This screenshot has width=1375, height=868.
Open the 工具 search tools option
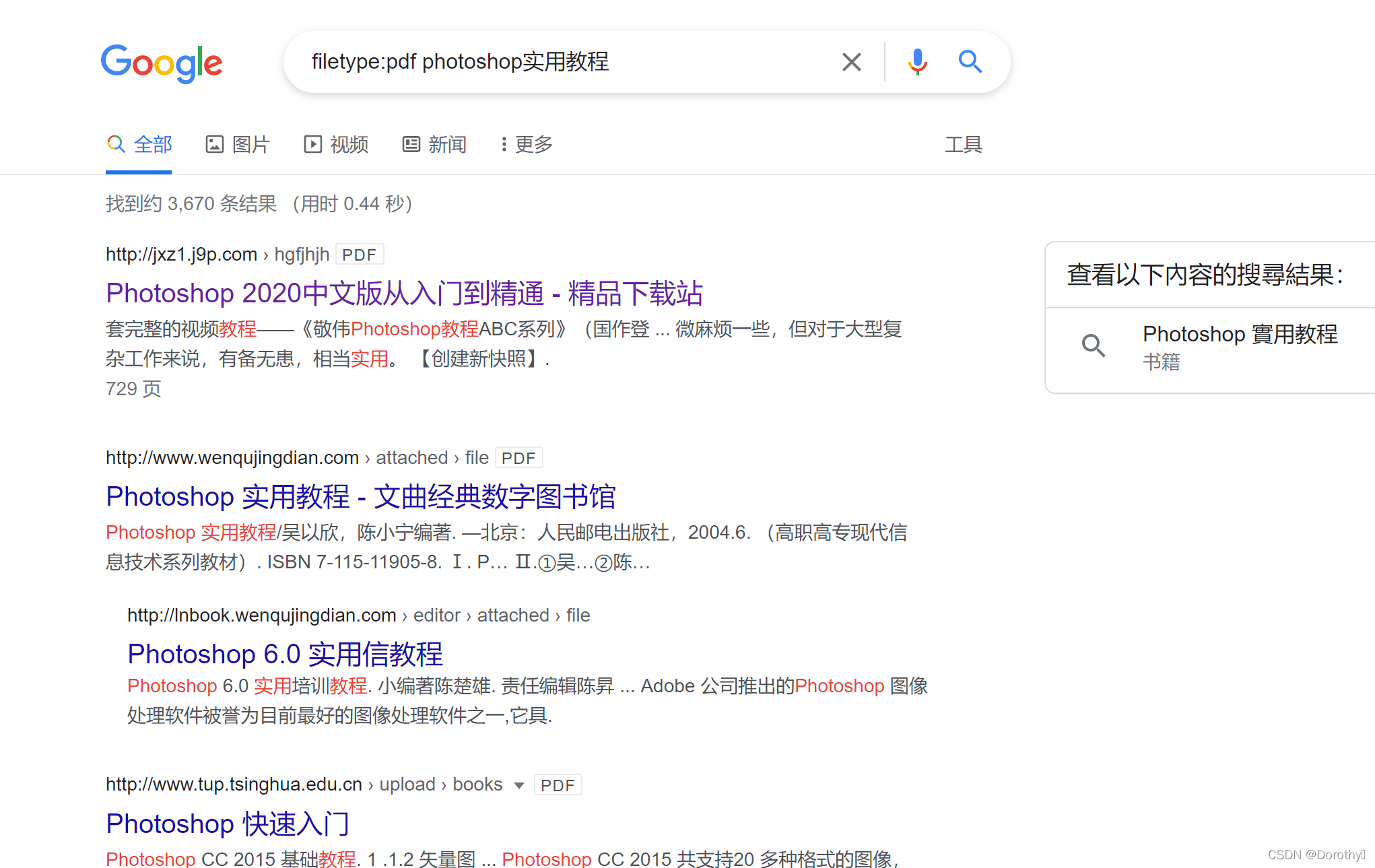(x=963, y=144)
